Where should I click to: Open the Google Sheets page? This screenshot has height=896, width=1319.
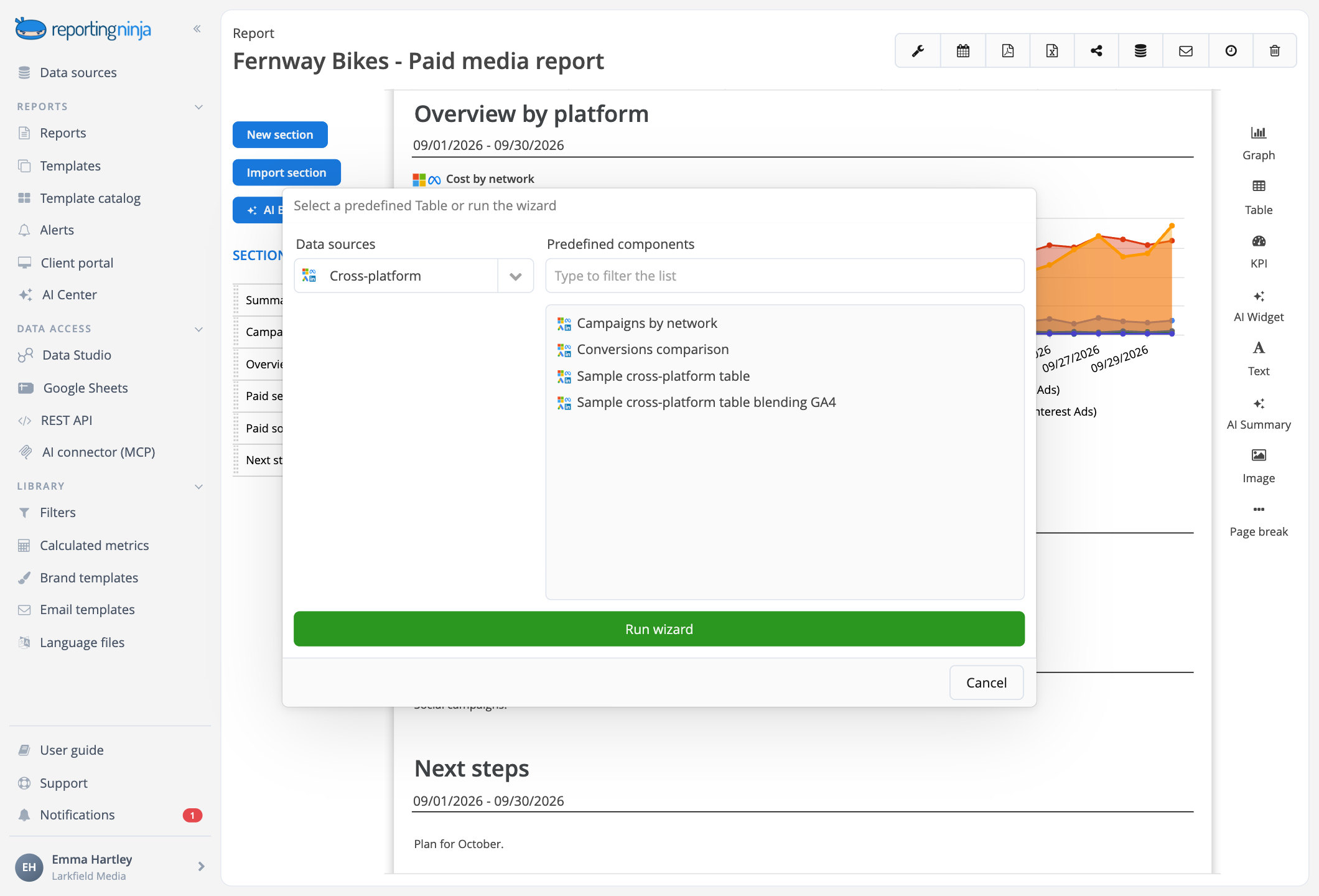point(85,388)
